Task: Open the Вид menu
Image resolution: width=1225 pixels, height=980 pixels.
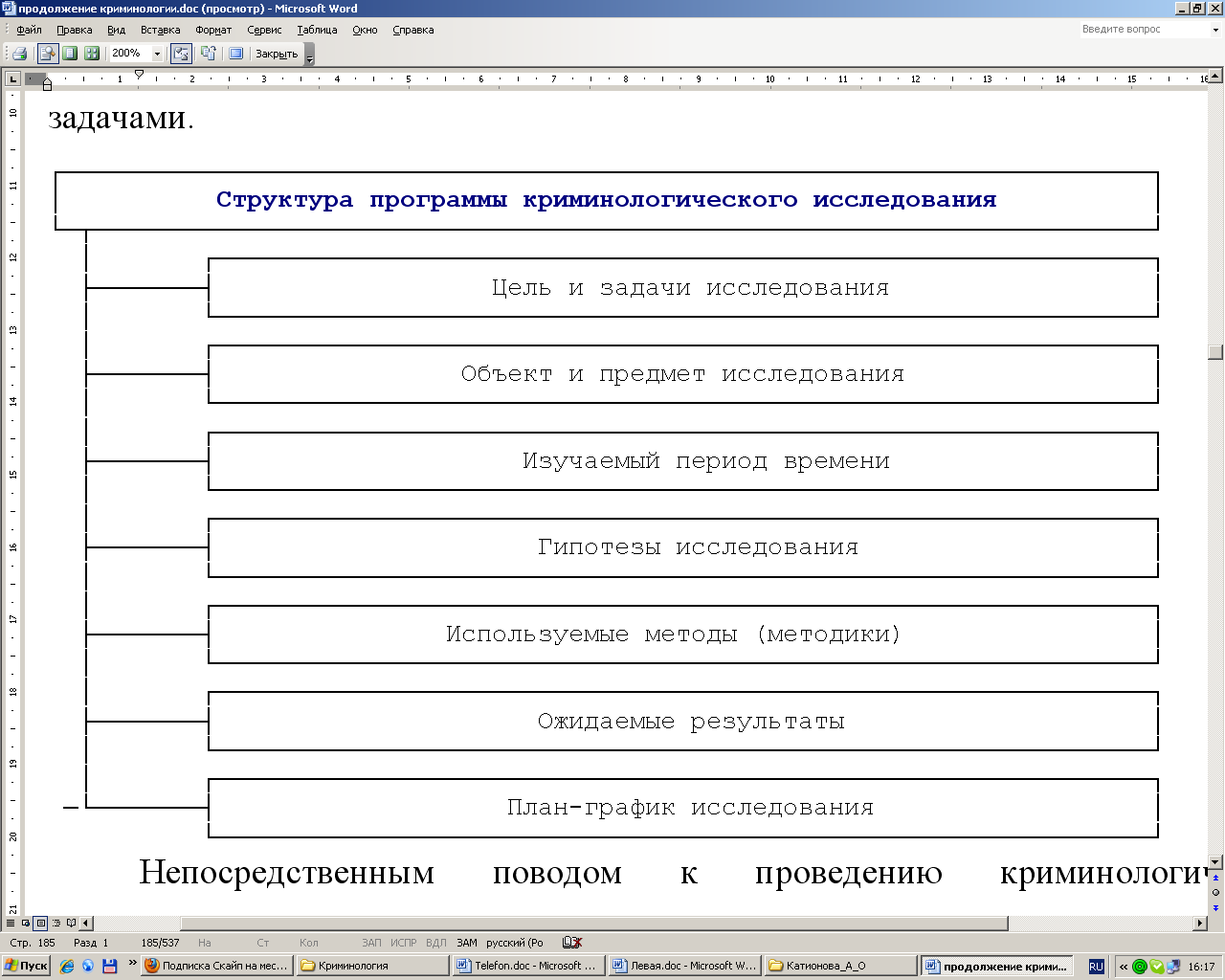Action: (117, 30)
